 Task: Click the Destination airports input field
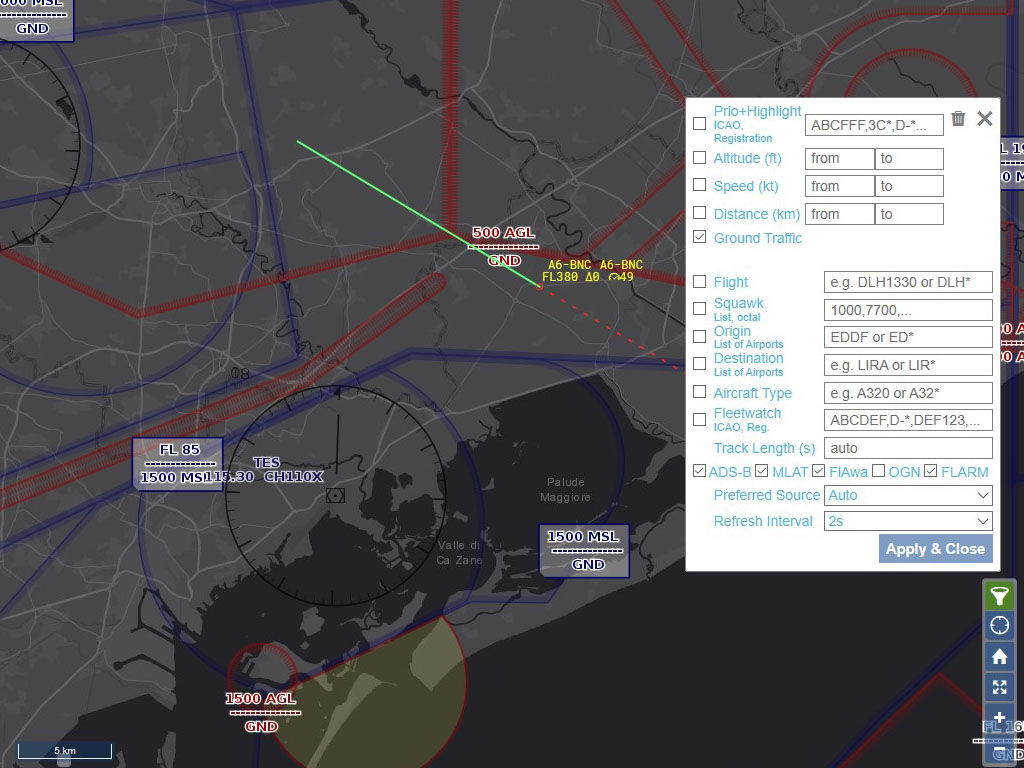pyautogui.click(x=908, y=365)
